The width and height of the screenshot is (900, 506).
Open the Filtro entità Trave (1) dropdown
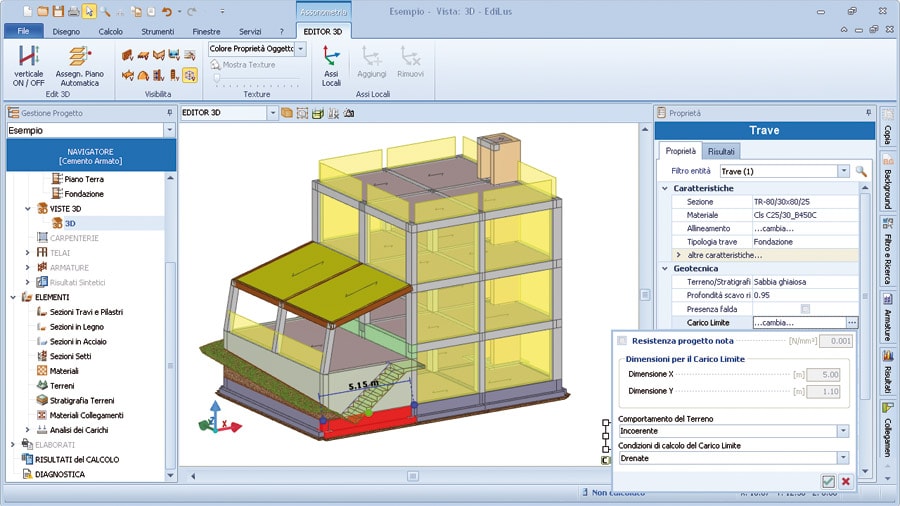pyautogui.click(x=843, y=171)
